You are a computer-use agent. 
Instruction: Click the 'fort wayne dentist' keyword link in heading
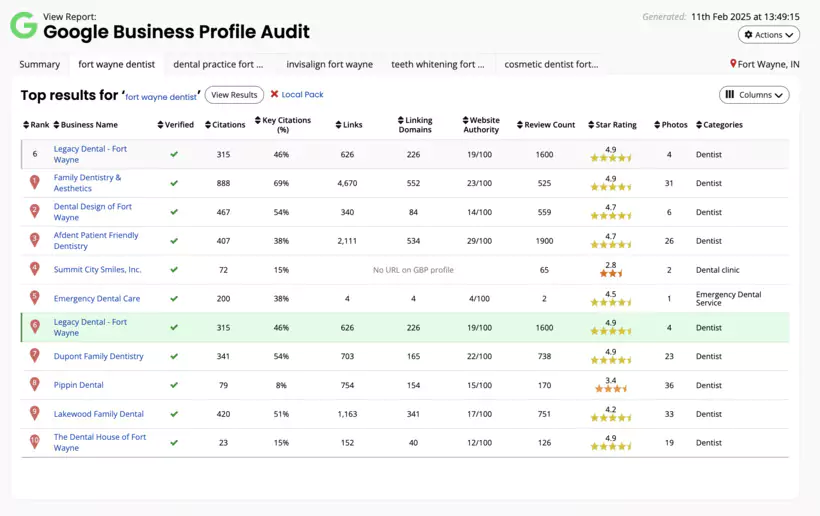point(161,97)
